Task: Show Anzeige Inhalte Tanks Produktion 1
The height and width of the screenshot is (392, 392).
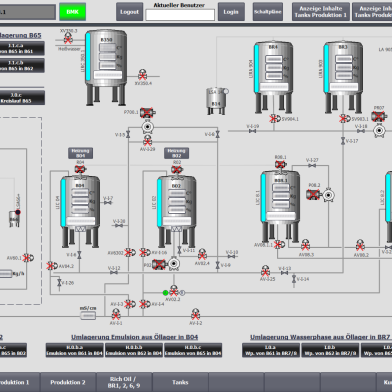Action: (x=321, y=12)
